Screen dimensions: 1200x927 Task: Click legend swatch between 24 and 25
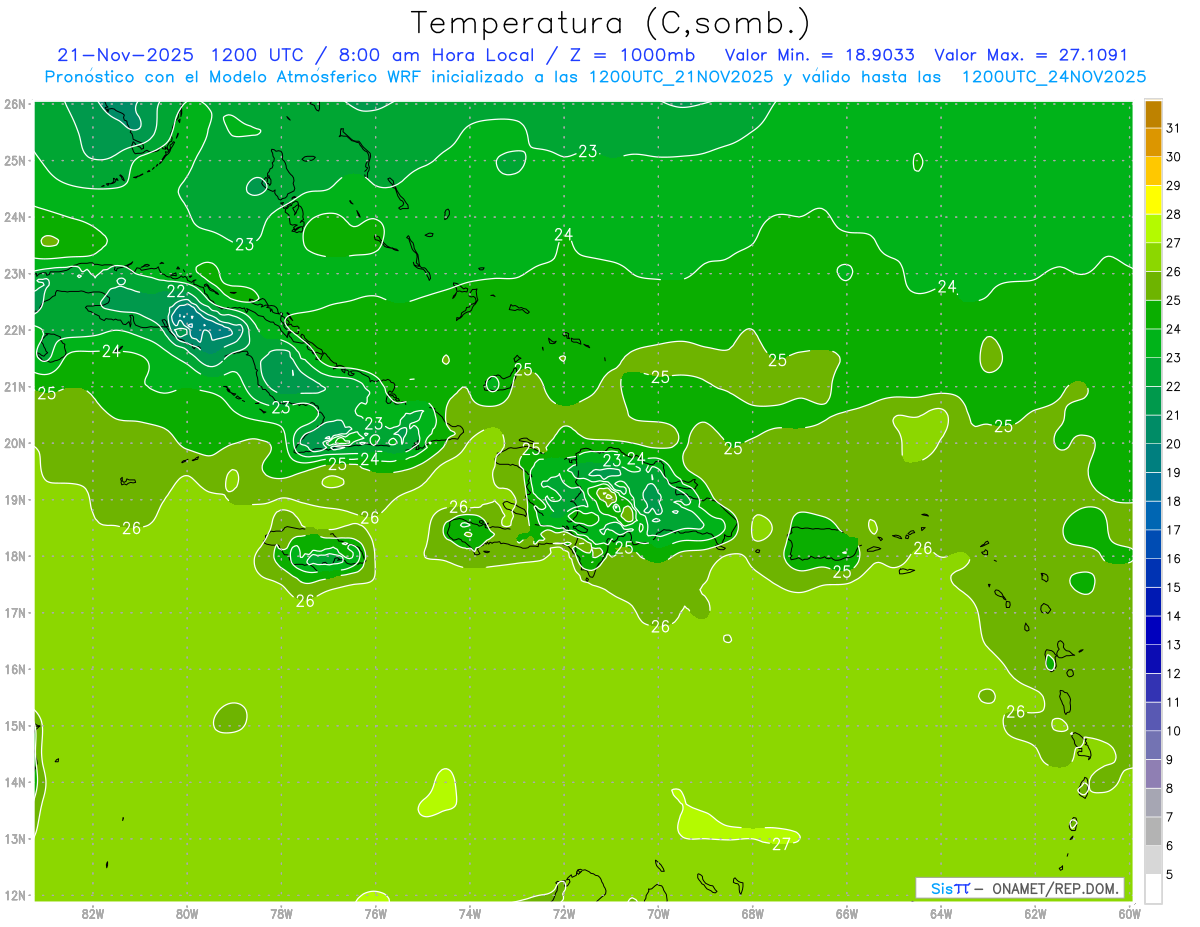1153,314
